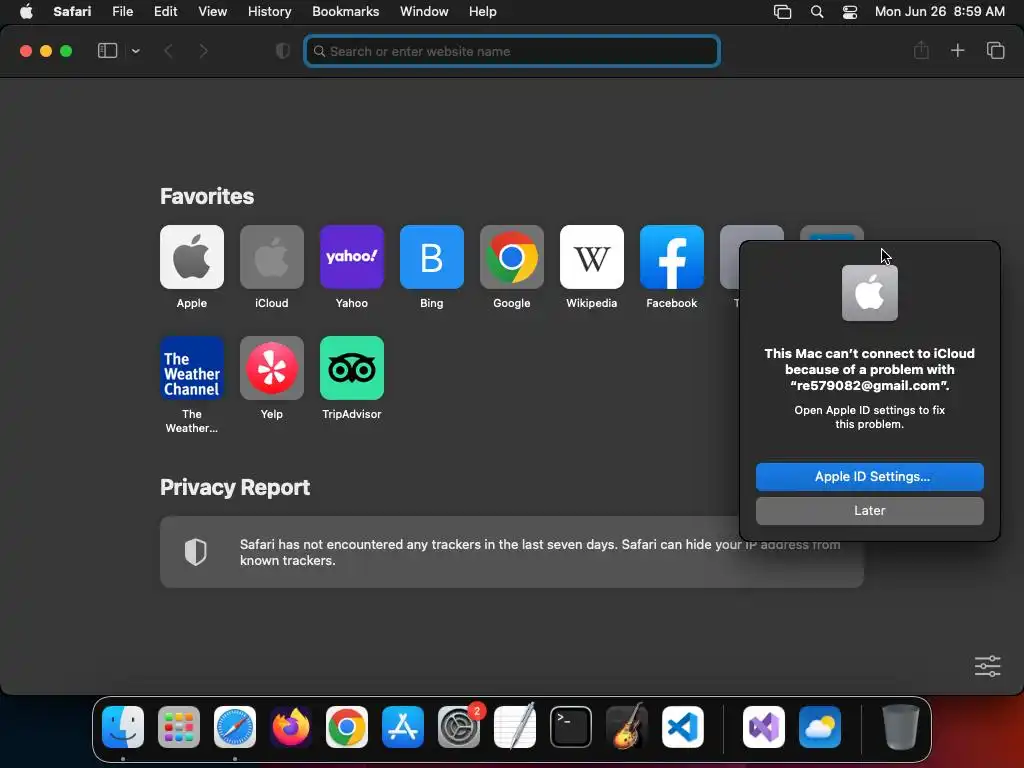
Task: Open the History menu
Action: point(269,12)
